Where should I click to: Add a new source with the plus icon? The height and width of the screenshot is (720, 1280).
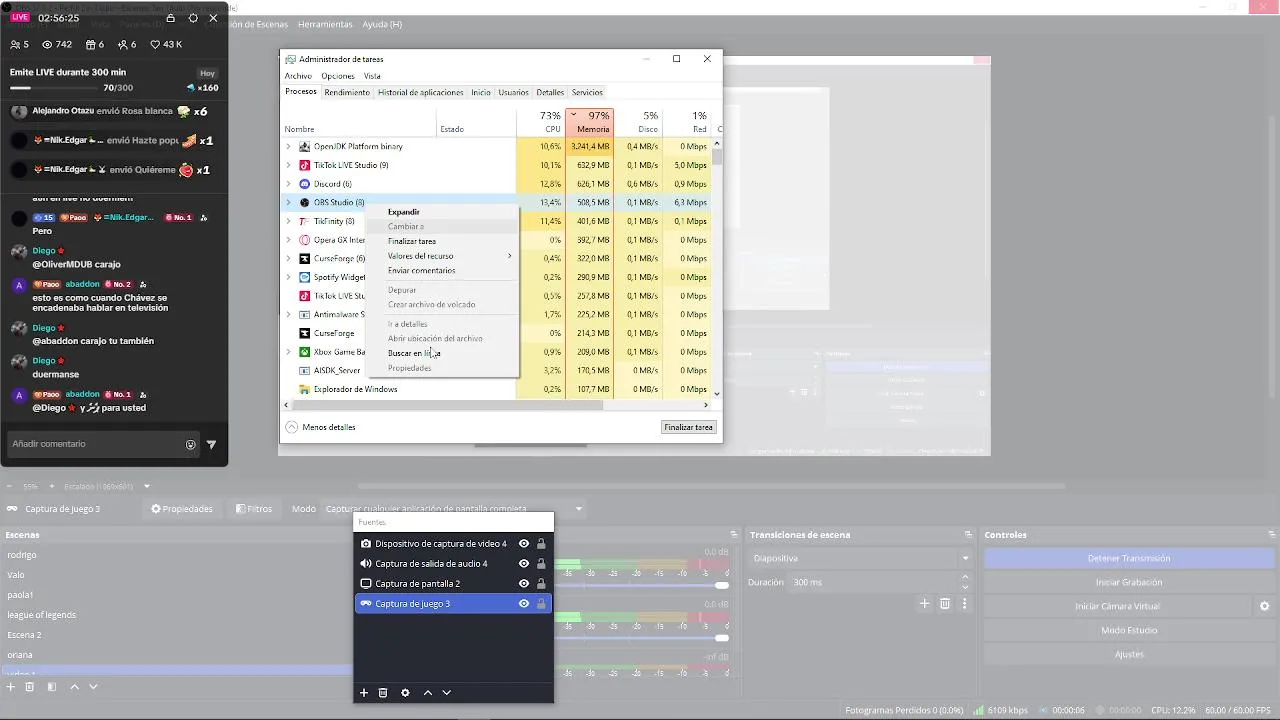click(364, 692)
